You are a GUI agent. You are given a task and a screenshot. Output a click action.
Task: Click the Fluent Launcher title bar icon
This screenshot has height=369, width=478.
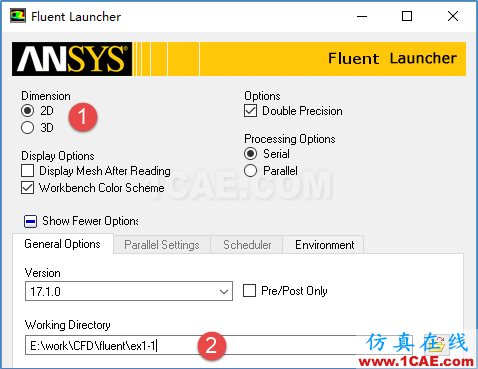18,16
